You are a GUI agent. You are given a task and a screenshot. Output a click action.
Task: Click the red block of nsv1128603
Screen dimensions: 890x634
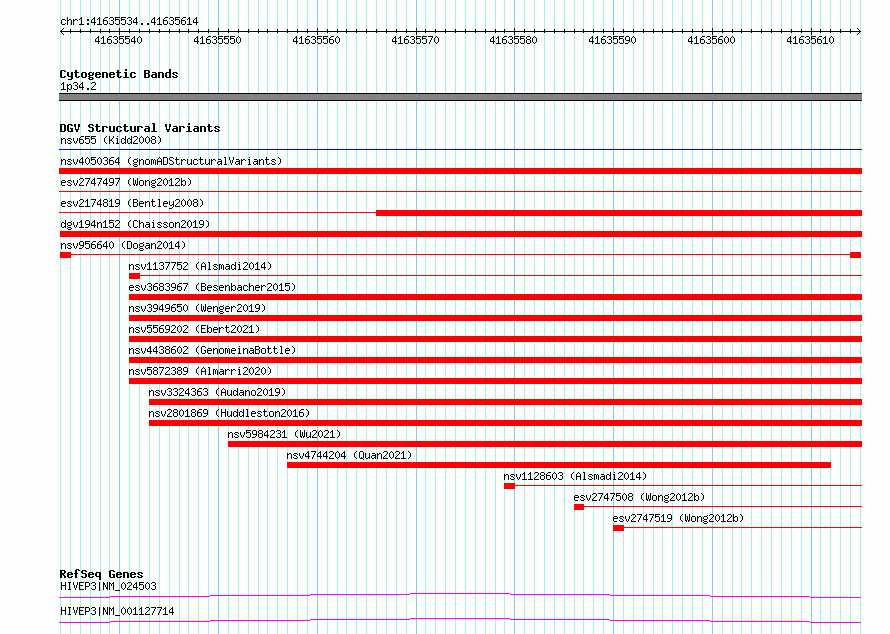(510, 486)
